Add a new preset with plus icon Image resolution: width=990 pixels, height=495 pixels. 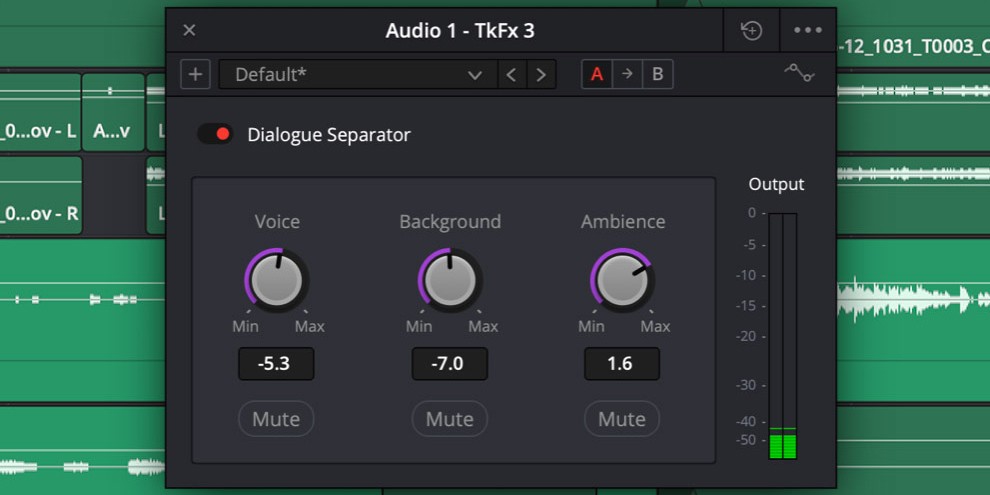[x=195, y=75]
